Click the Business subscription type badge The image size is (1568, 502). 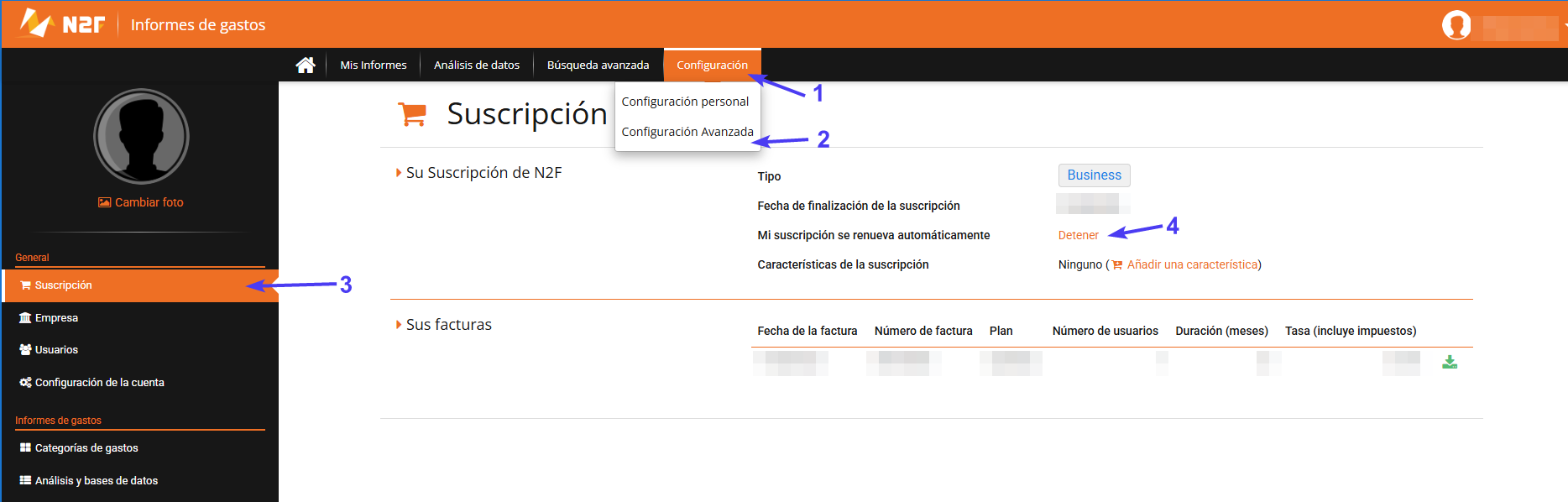pos(1094,175)
